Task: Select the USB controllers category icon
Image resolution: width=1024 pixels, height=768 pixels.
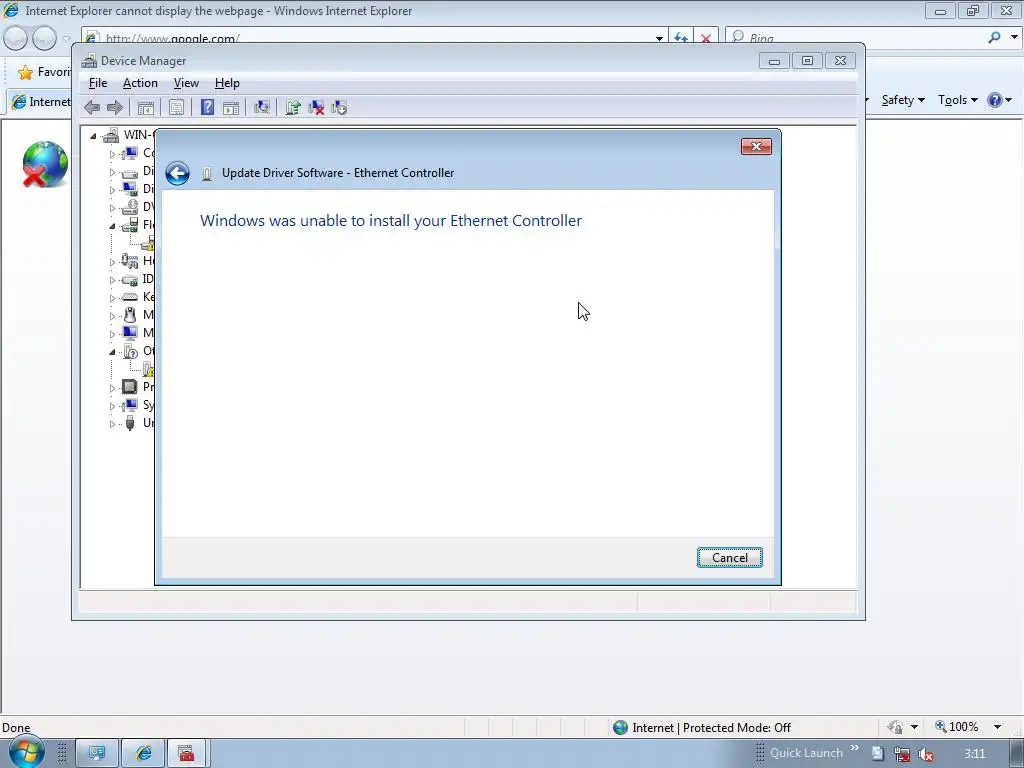Action: (129, 423)
